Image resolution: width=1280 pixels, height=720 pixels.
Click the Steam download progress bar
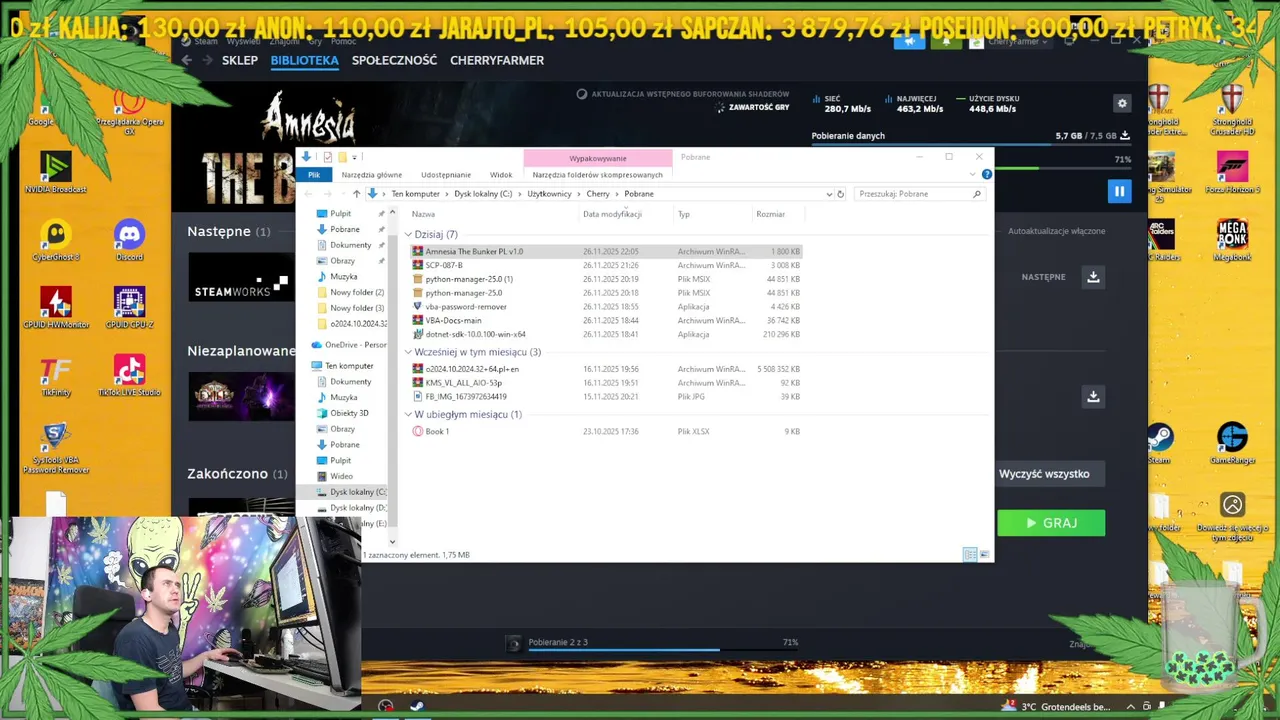pyautogui.click(x=970, y=145)
